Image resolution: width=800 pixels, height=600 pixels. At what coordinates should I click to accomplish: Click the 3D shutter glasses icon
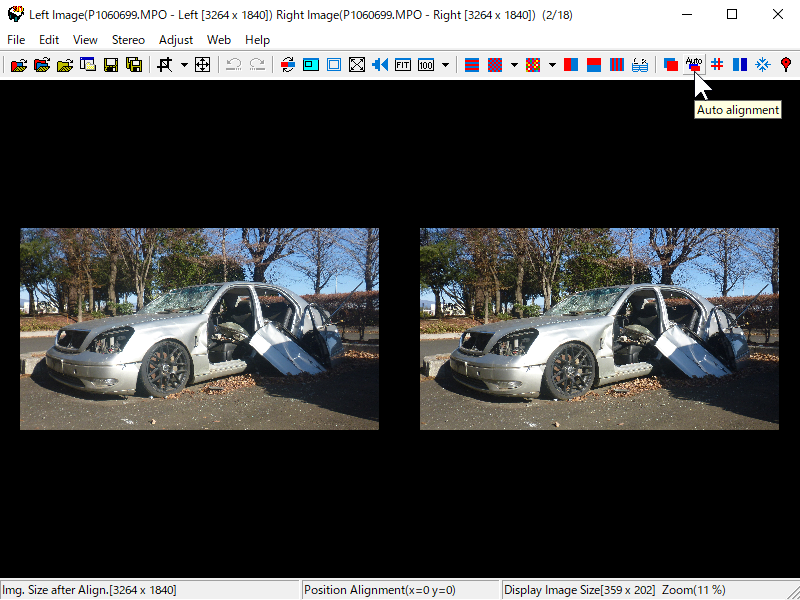[640, 65]
